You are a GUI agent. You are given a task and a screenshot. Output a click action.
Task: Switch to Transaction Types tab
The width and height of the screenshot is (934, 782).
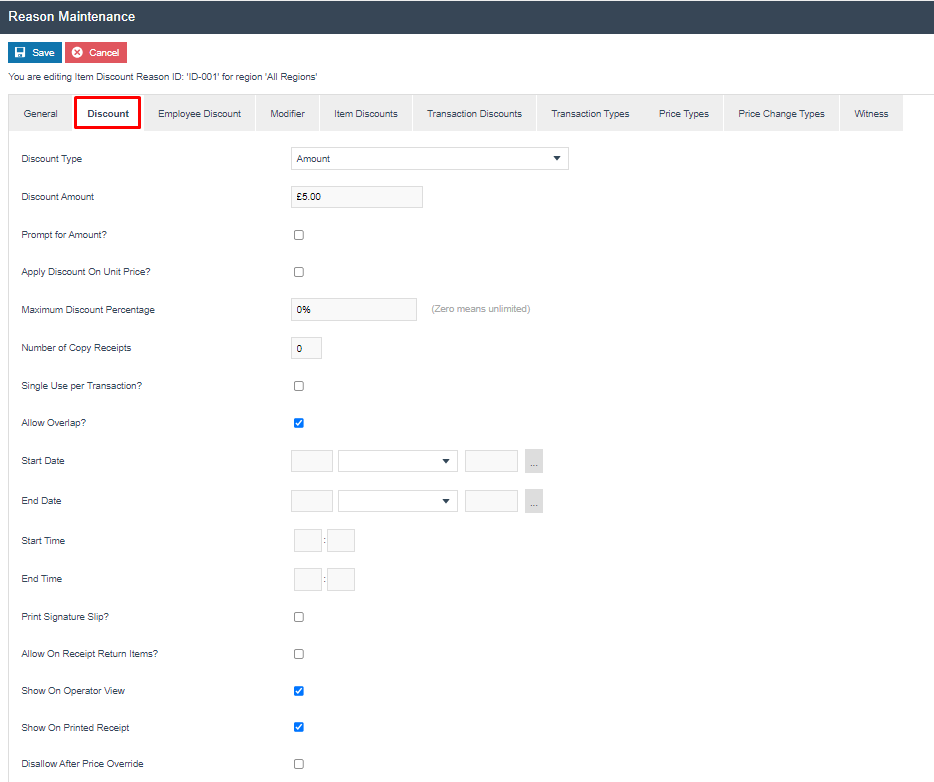590,113
